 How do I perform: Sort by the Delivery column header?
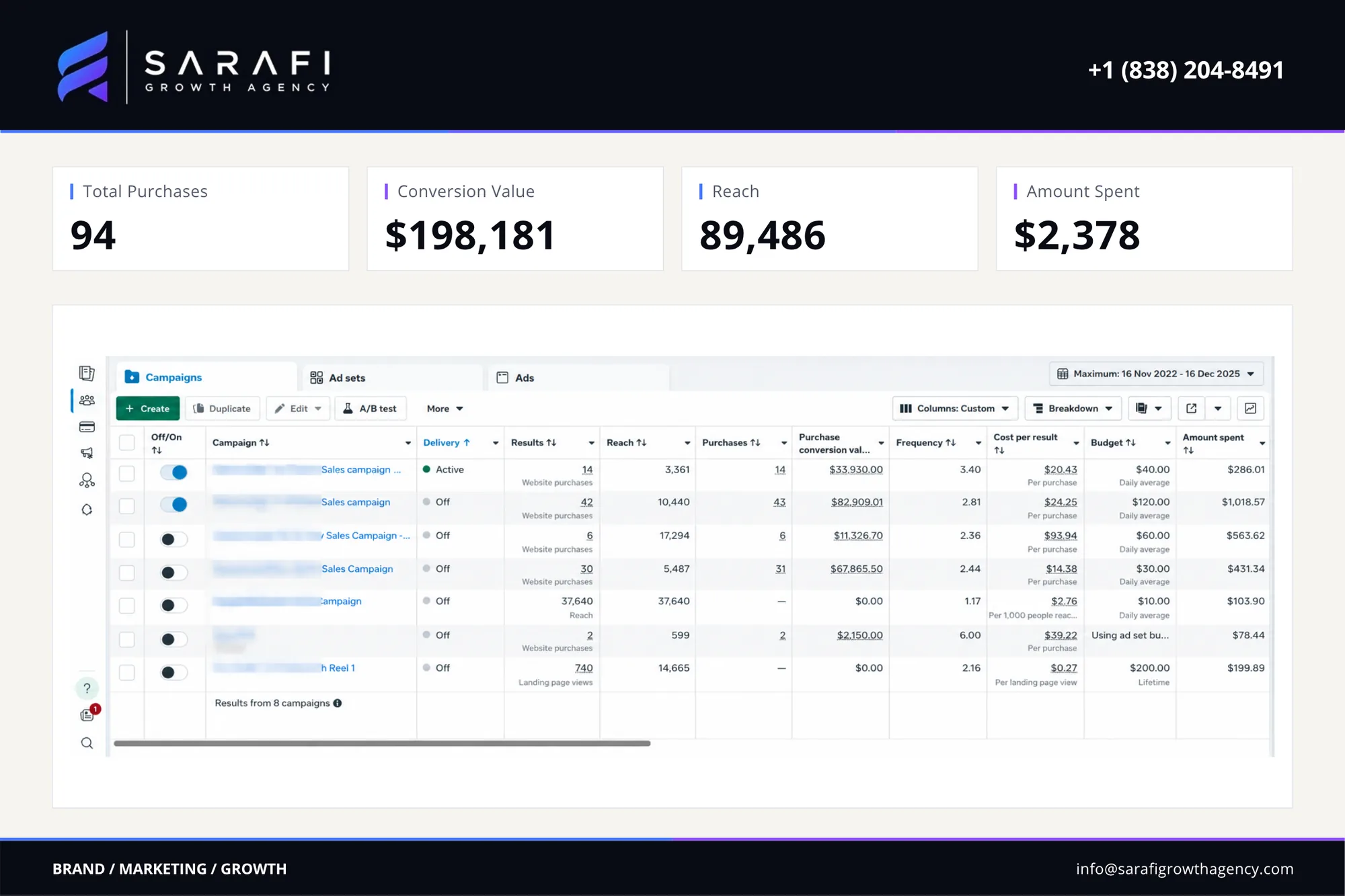click(x=447, y=442)
